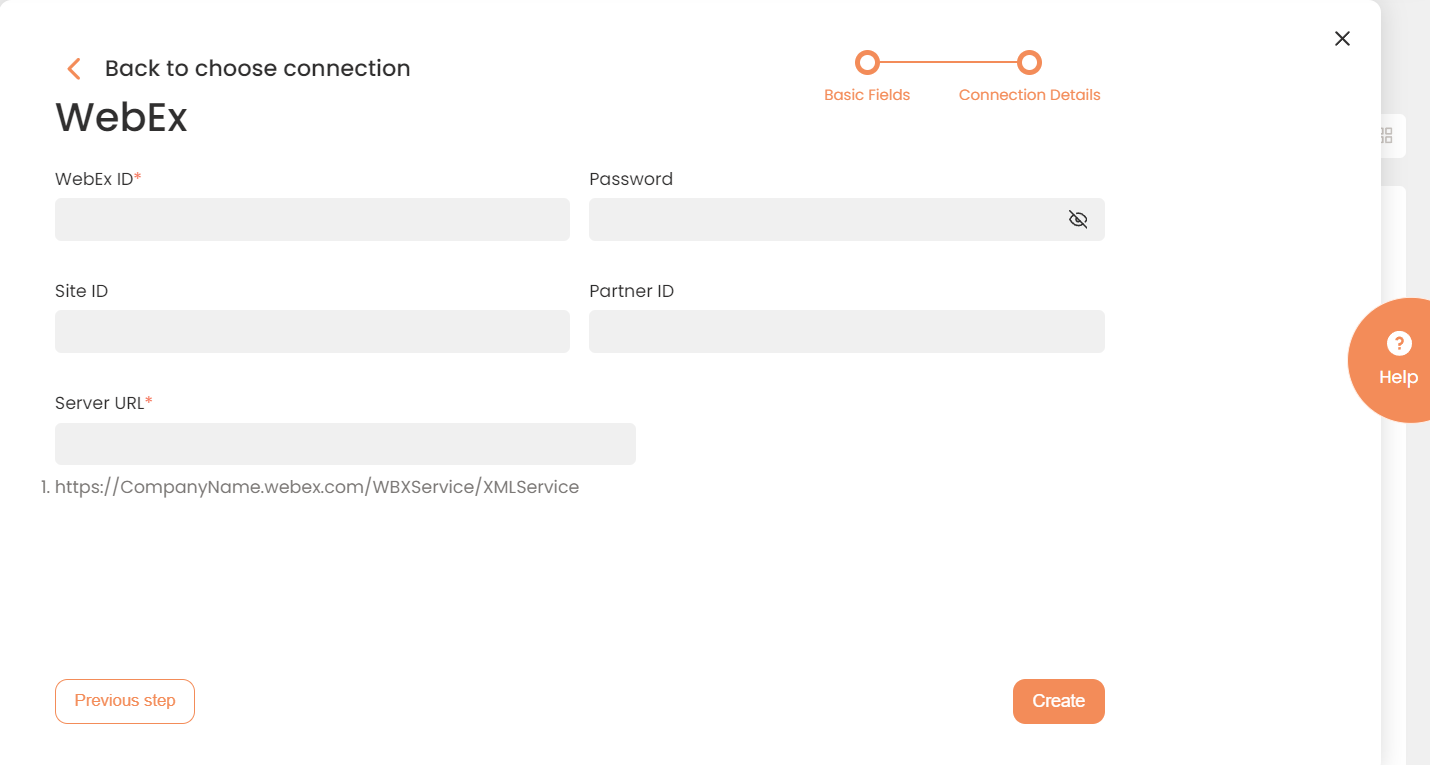Focus the Site ID input field
The image size is (1430, 765).
click(x=312, y=331)
